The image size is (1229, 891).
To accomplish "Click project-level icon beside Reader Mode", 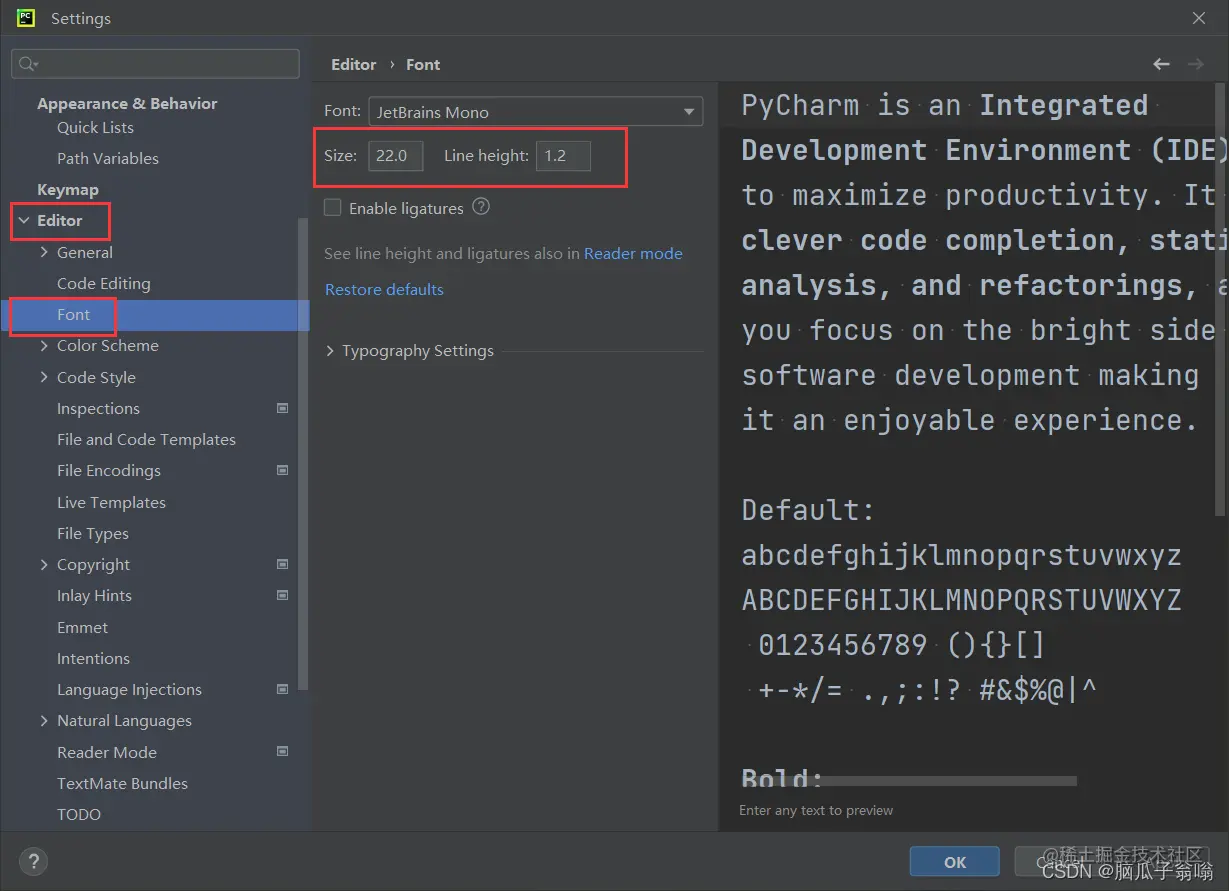I will pyautogui.click(x=282, y=751).
